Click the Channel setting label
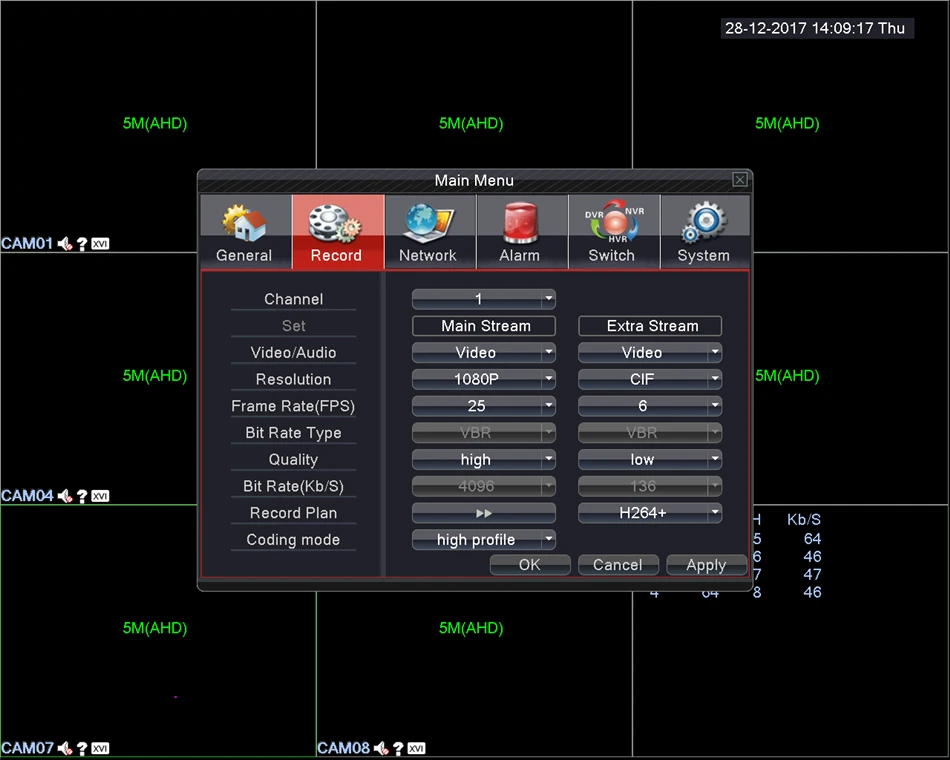Screen dimensions: 950x760 pos(293,299)
